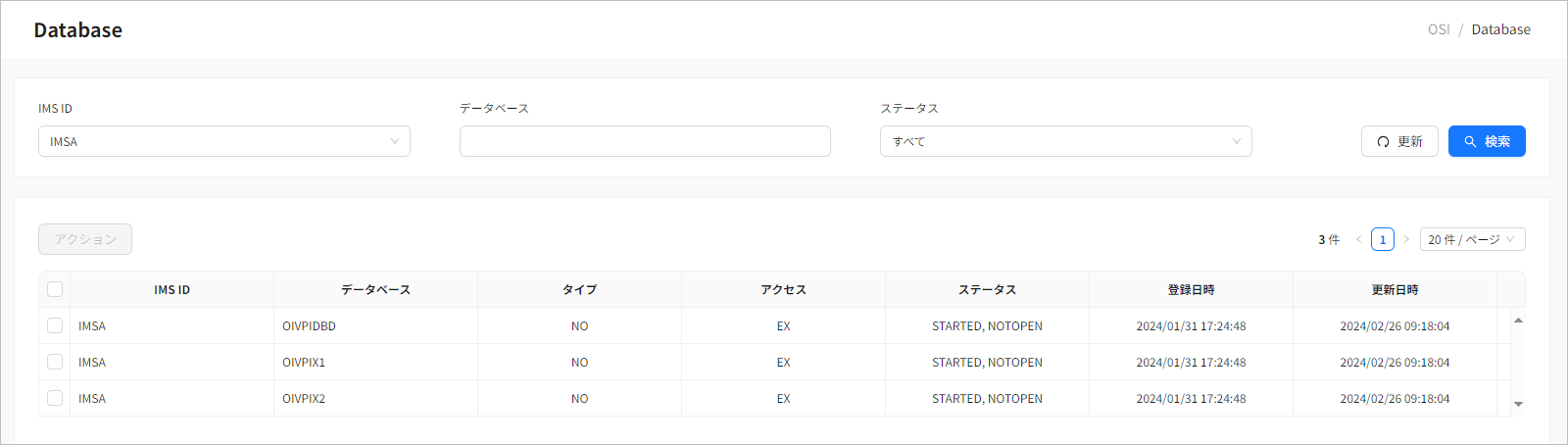Go to next page arrow in pagination
This screenshot has height=445, width=1568.
coord(1406,239)
